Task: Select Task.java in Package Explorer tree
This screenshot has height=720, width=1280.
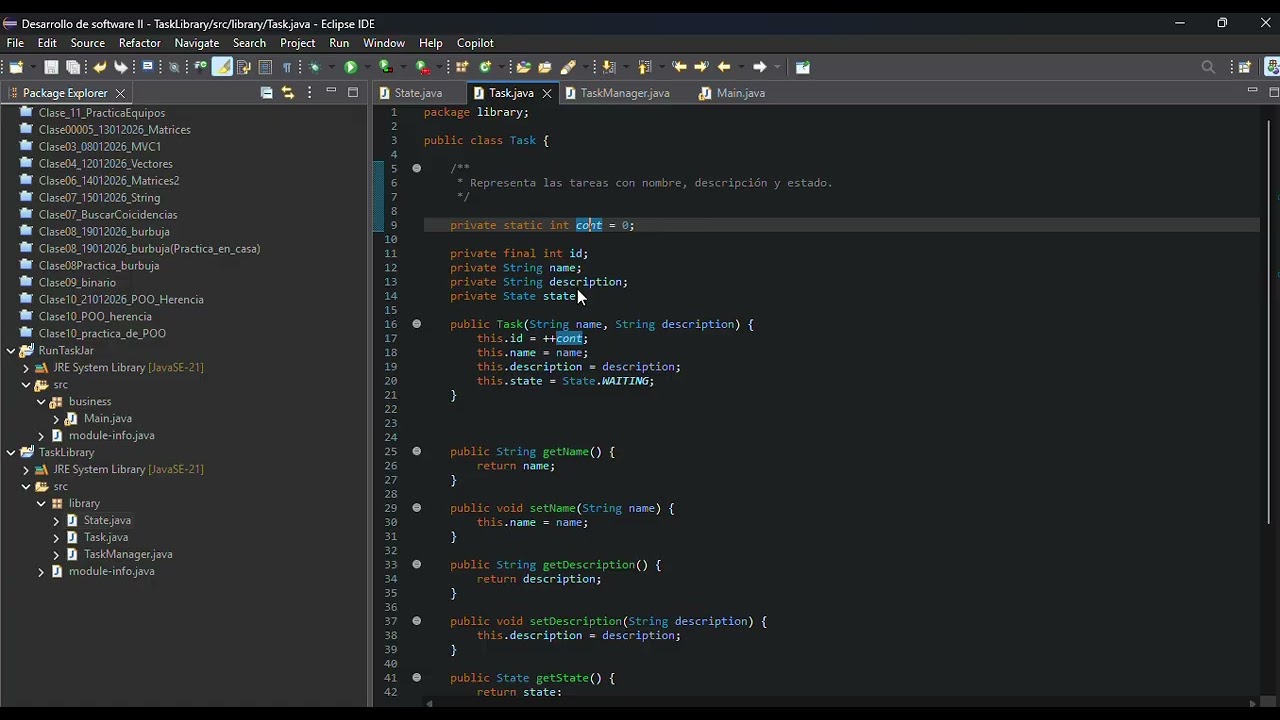Action: [106, 537]
